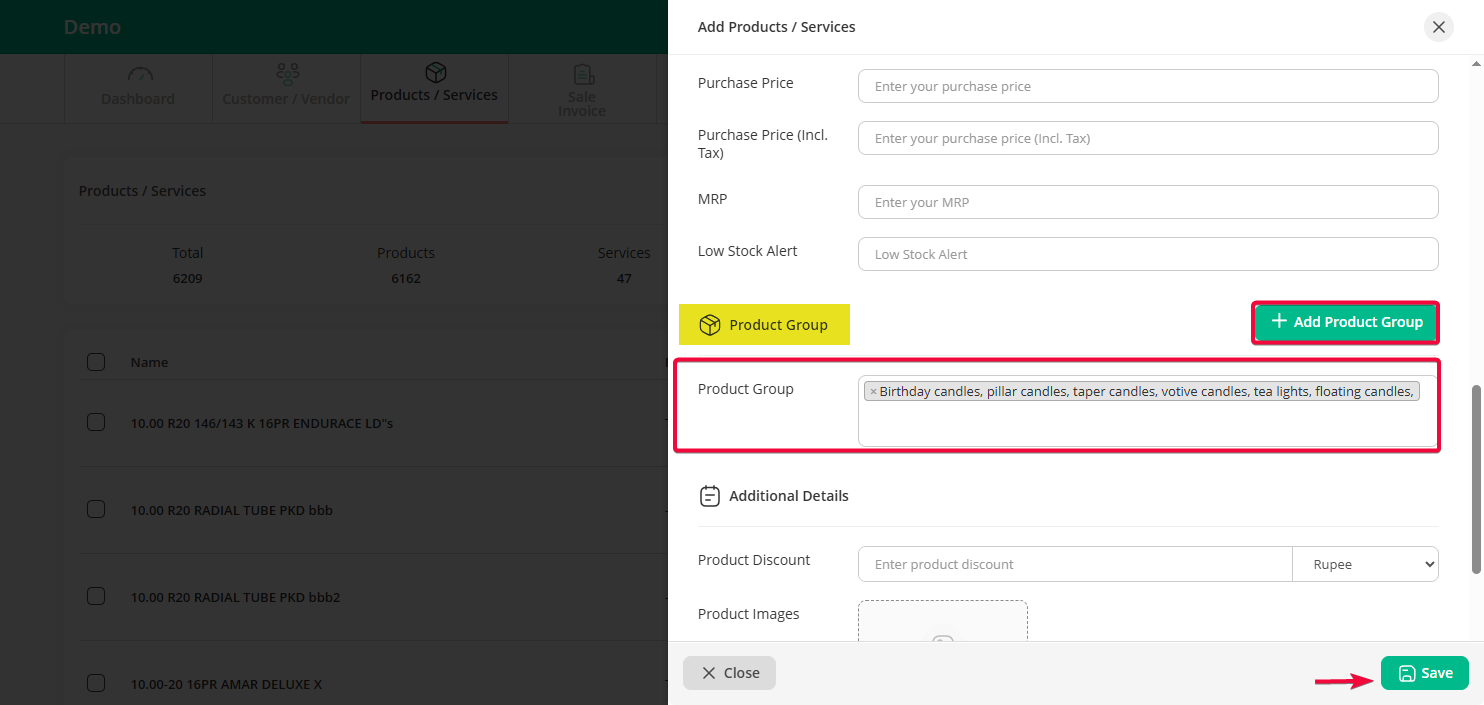Remove the Birthday candles group tag
1484x705 pixels.
pos(873,392)
